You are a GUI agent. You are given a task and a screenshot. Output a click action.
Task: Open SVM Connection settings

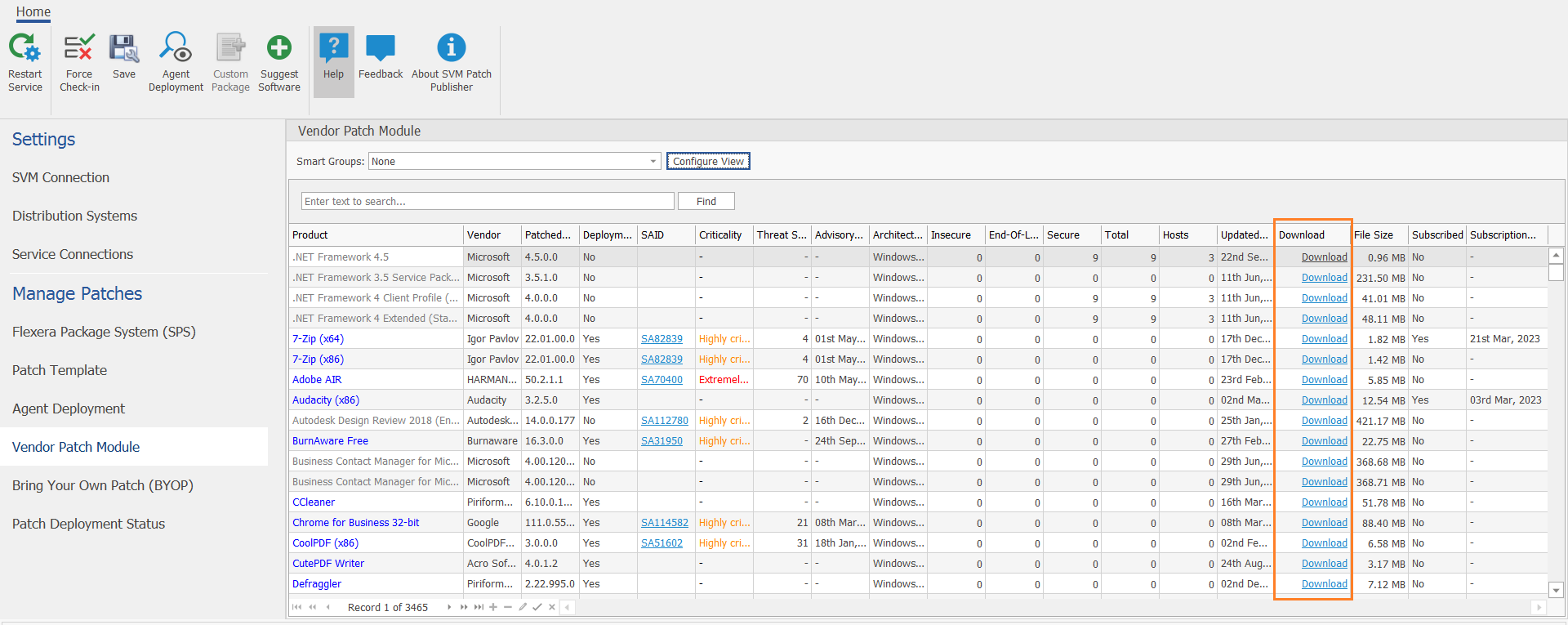pos(60,177)
